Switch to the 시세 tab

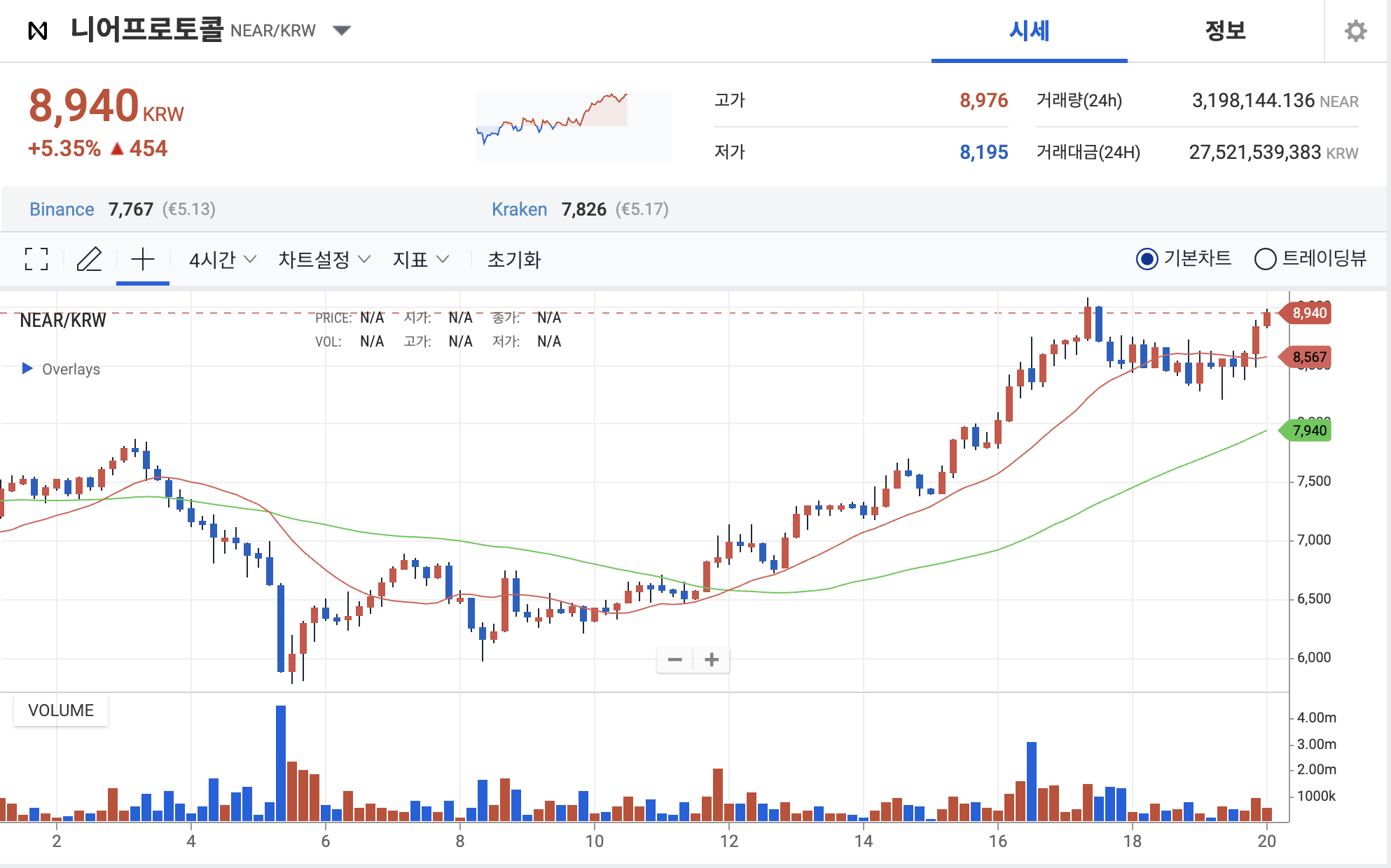(1028, 31)
